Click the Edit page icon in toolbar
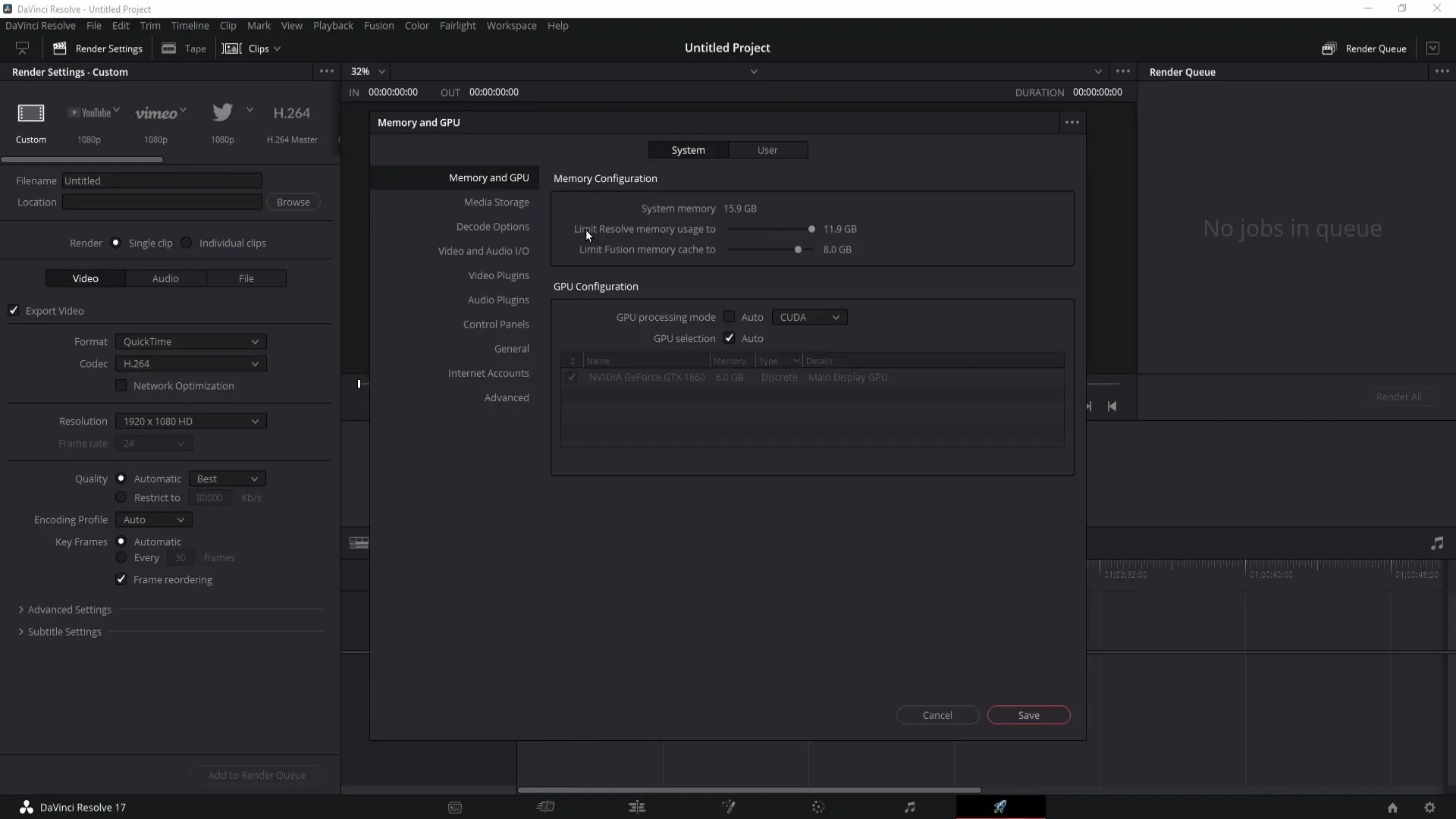Viewport: 1456px width, 819px height. tap(637, 807)
